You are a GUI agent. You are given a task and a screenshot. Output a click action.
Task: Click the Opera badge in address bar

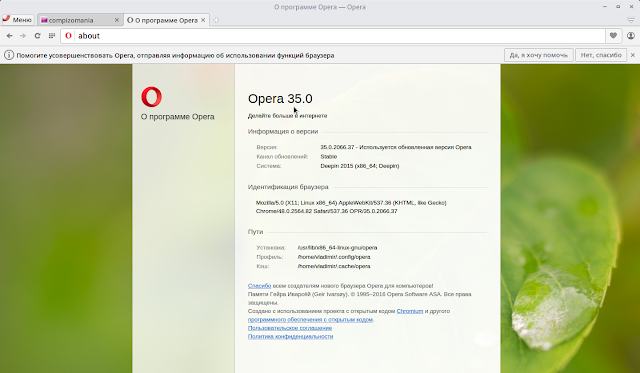point(68,36)
